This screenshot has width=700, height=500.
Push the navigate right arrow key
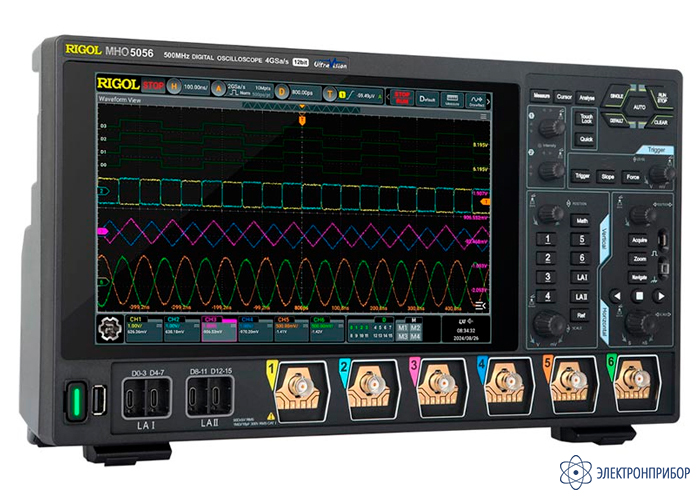pos(660,296)
